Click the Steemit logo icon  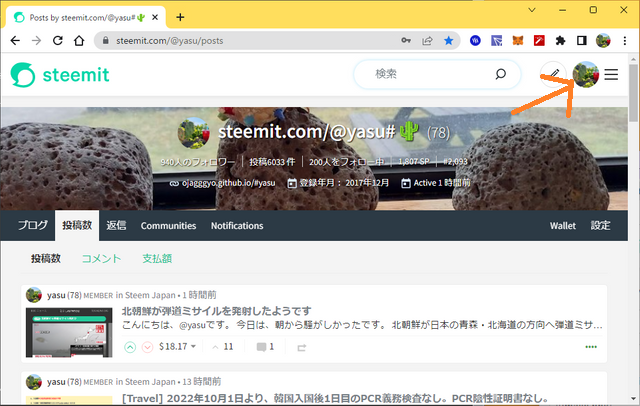(23, 75)
